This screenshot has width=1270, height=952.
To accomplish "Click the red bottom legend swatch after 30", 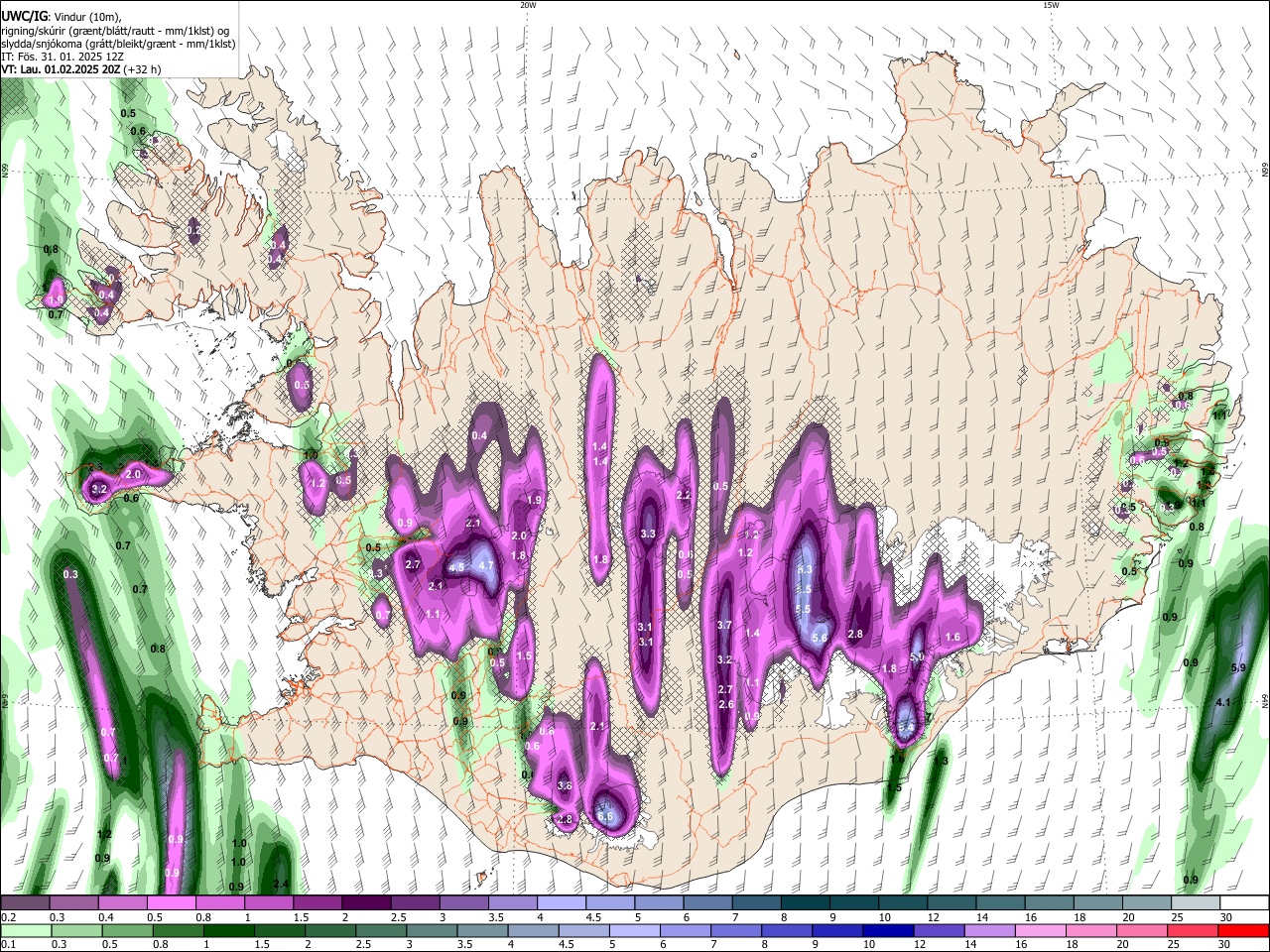I will click(1244, 930).
